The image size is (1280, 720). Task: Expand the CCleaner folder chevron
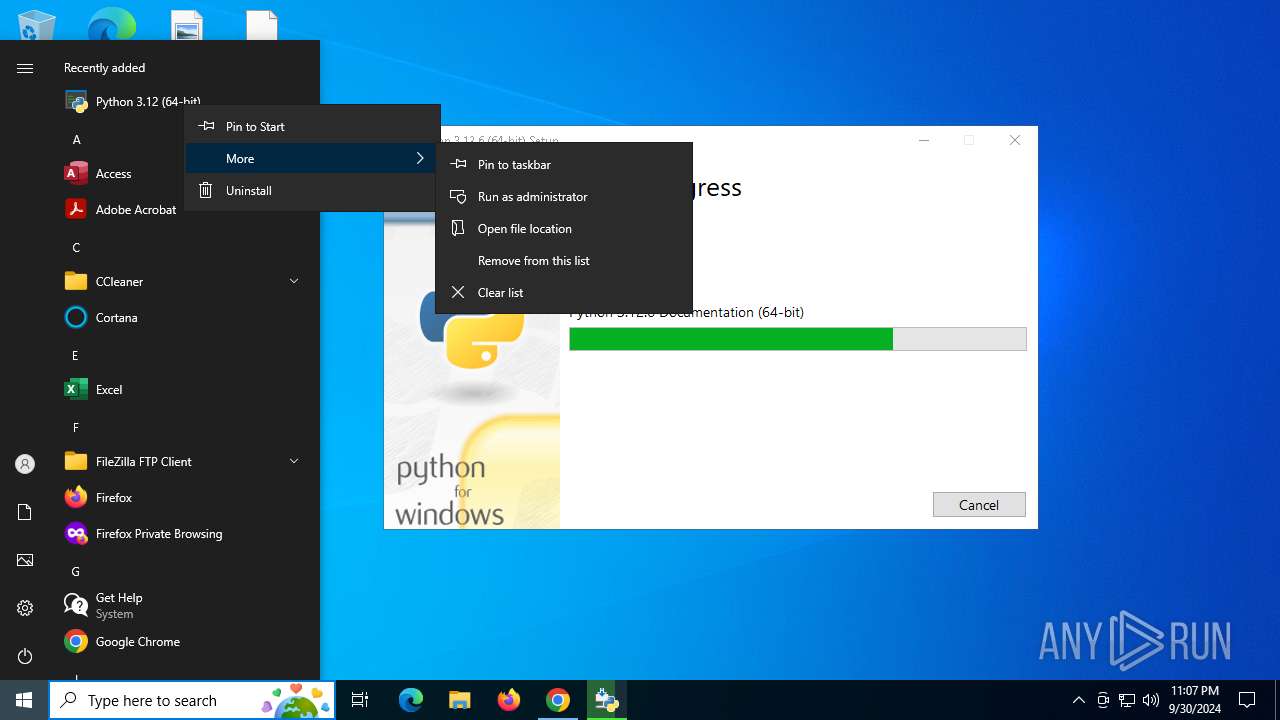click(294, 282)
